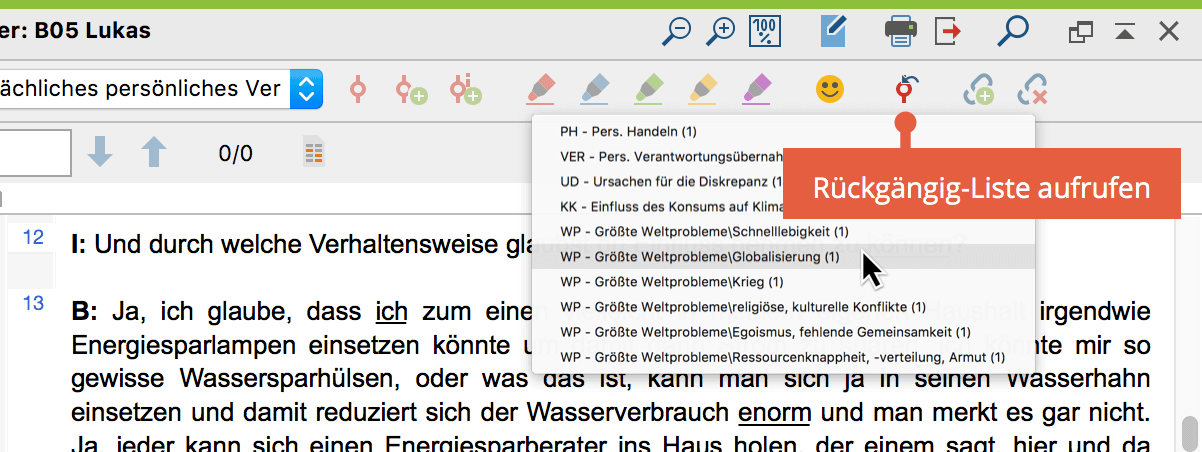
Task: Open search in document magnifier
Action: pyautogui.click(x=1013, y=32)
